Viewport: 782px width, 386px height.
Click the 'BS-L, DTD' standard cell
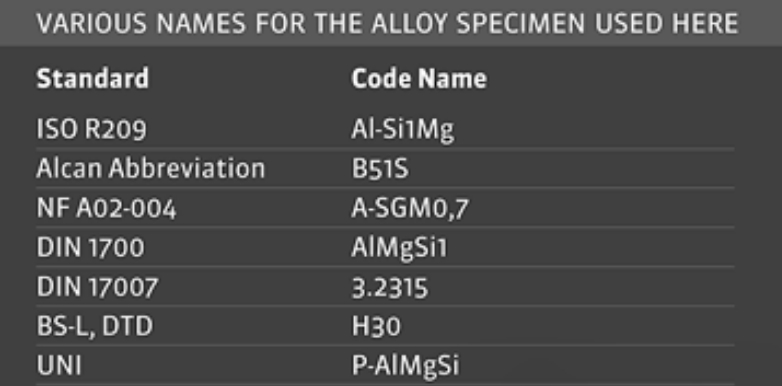tap(95, 327)
